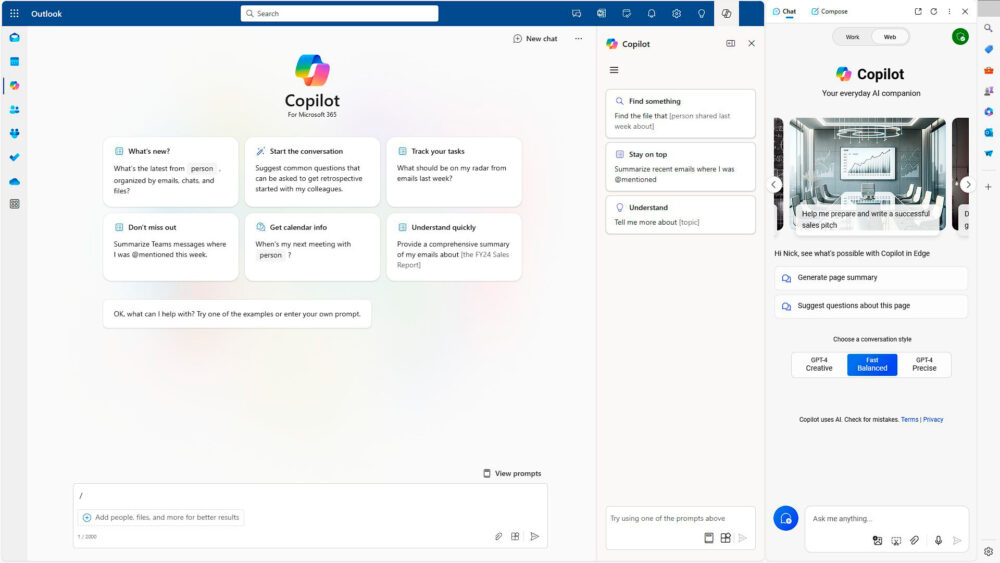Send the prompt in main chat box
1000x563 pixels.
534,536
